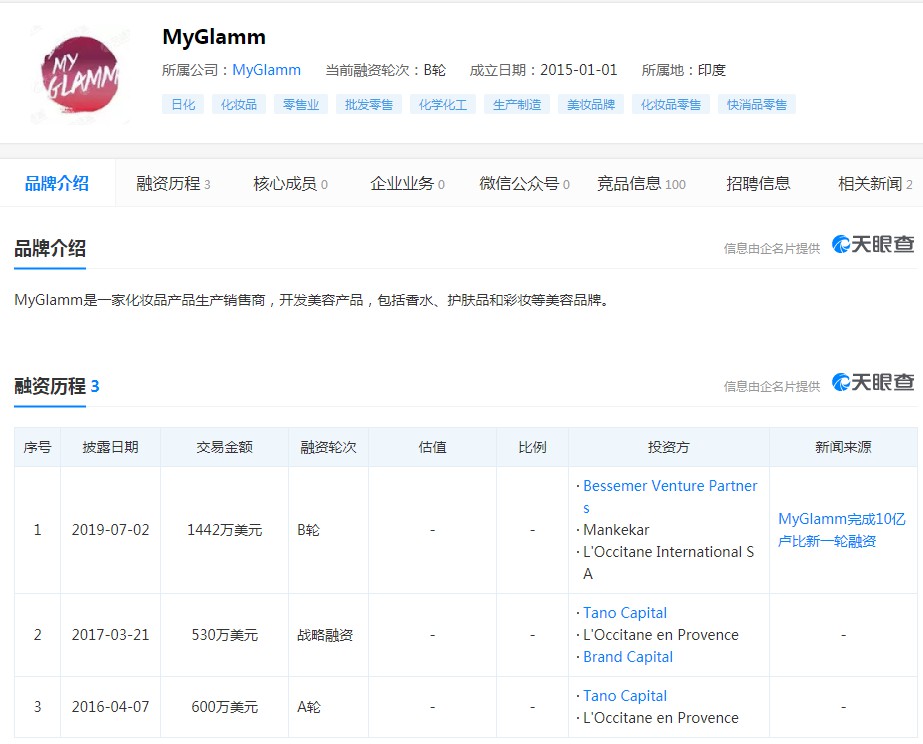Click the 成立日期 2015-01-01 text
The height and width of the screenshot is (744, 923).
(543, 70)
